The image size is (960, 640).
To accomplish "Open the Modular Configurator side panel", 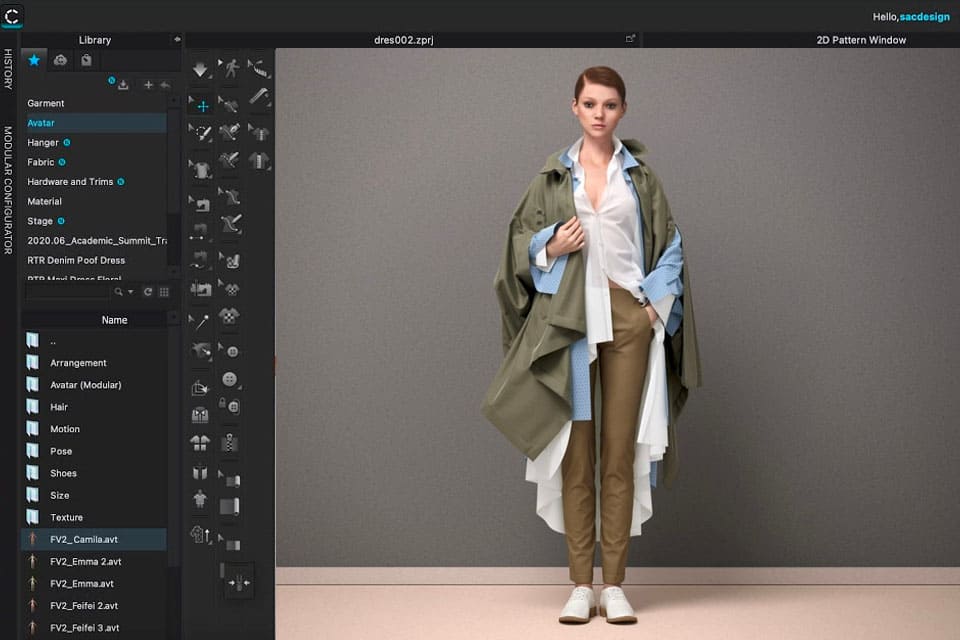I will (x=8, y=190).
